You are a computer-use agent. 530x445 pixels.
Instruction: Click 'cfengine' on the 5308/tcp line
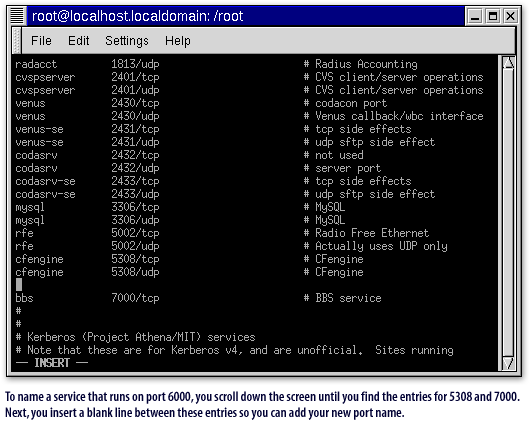39,259
